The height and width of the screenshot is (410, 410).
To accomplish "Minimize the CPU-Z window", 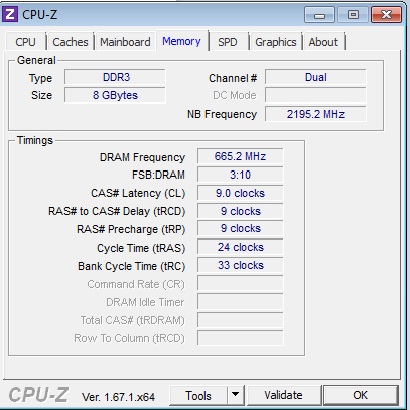I will (x=319, y=15).
